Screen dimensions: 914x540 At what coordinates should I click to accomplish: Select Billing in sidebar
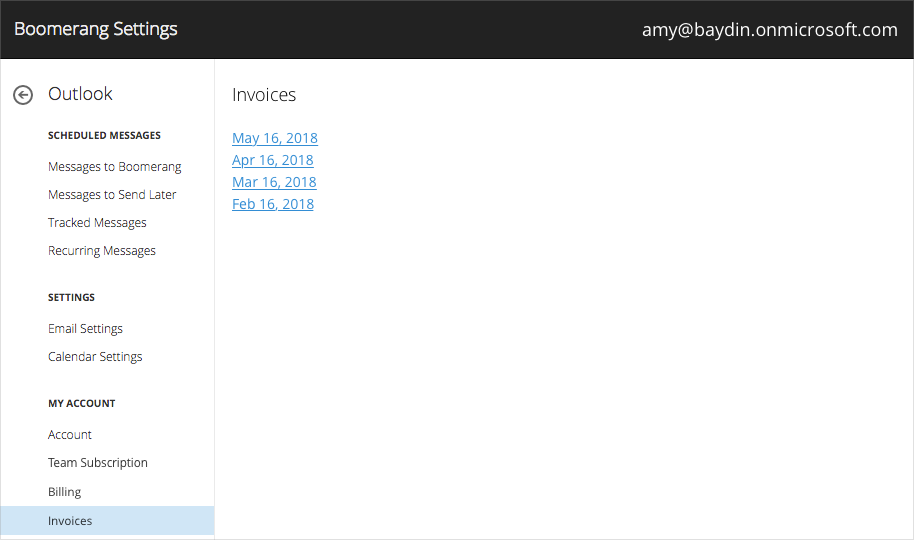[x=64, y=492]
